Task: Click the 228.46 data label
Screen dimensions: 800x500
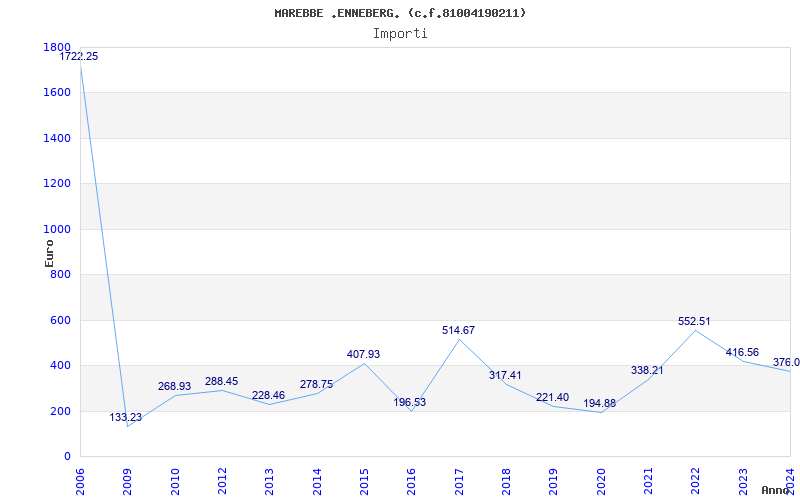Action: click(x=268, y=395)
